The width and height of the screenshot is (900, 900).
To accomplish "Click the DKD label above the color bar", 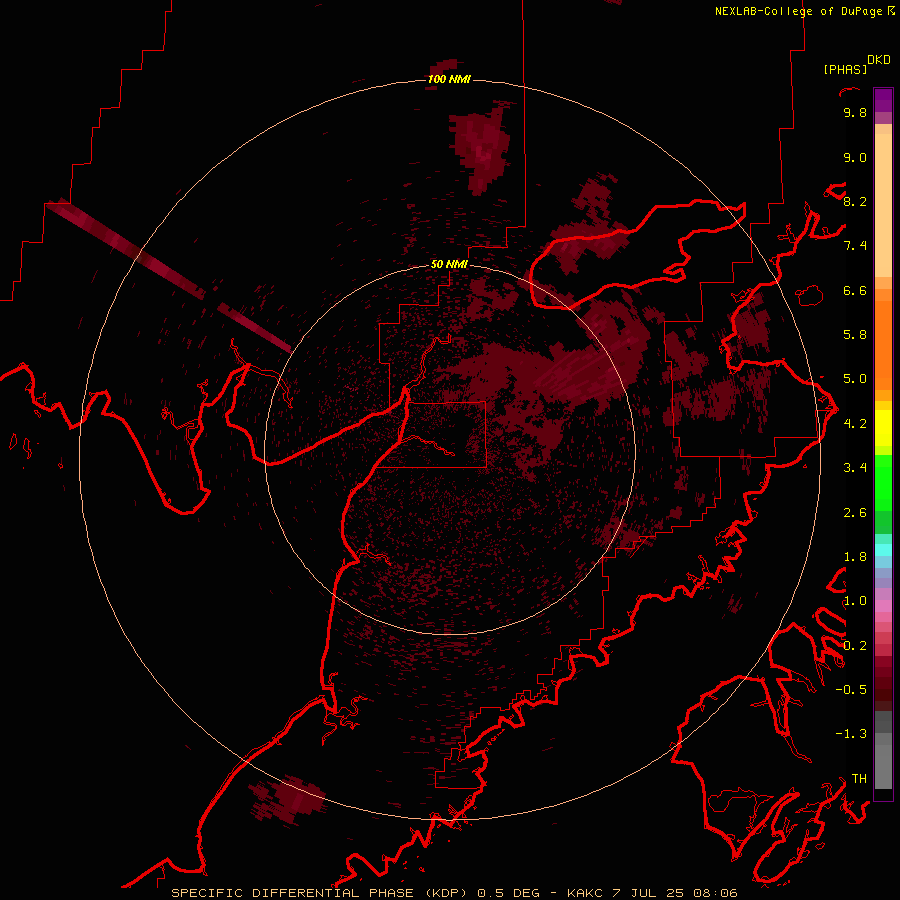I will (x=879, y=60).
